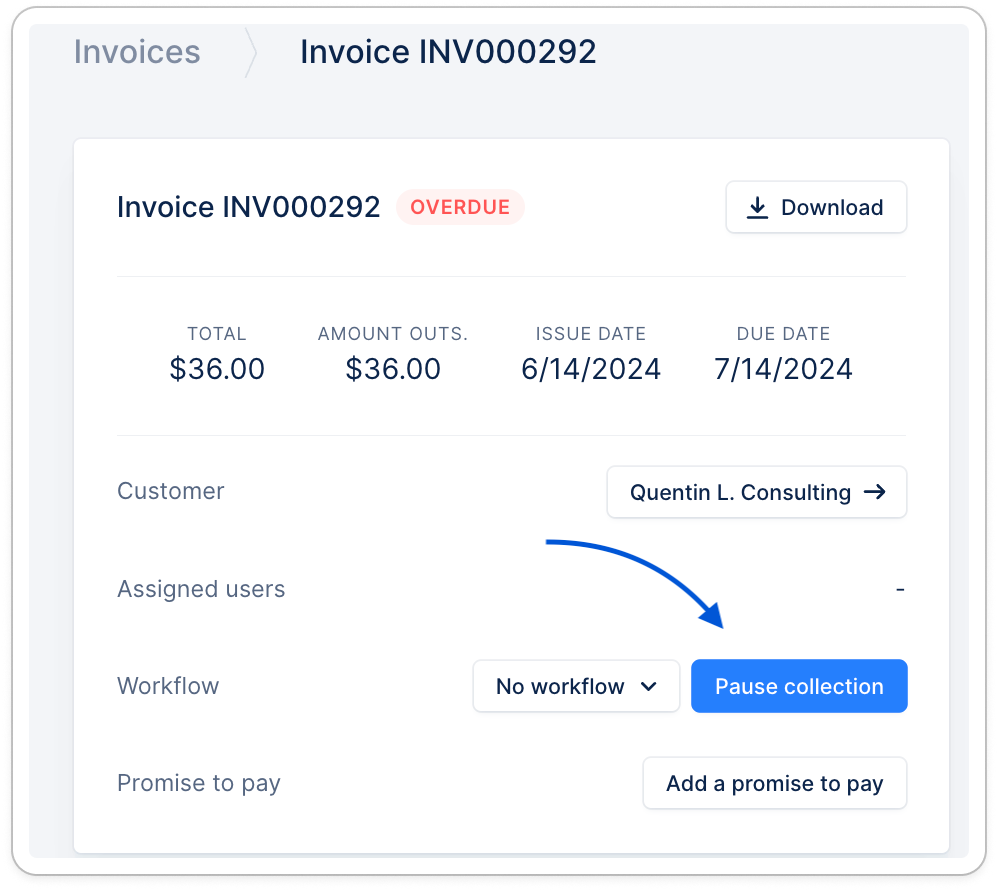Click the download arrow icon
Viewport: 997px width, 890px height.
pos(758,208)
